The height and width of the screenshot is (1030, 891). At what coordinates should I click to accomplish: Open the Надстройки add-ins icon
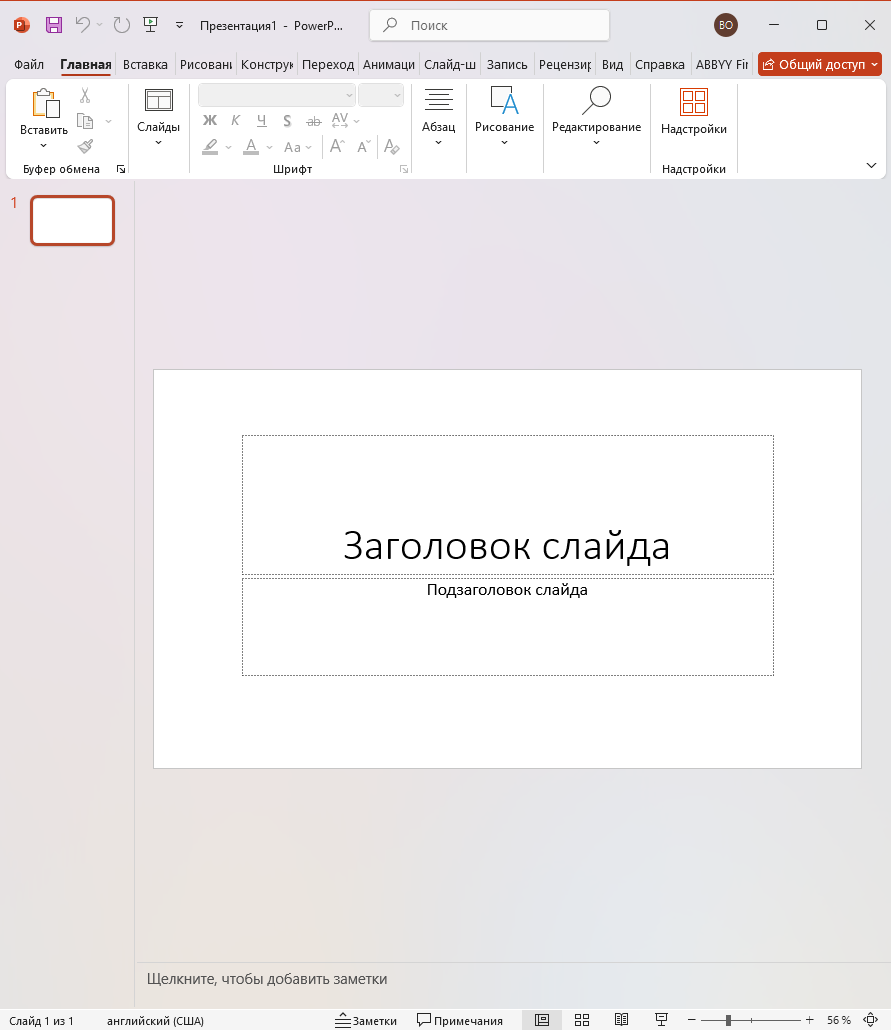pos(693,103)
